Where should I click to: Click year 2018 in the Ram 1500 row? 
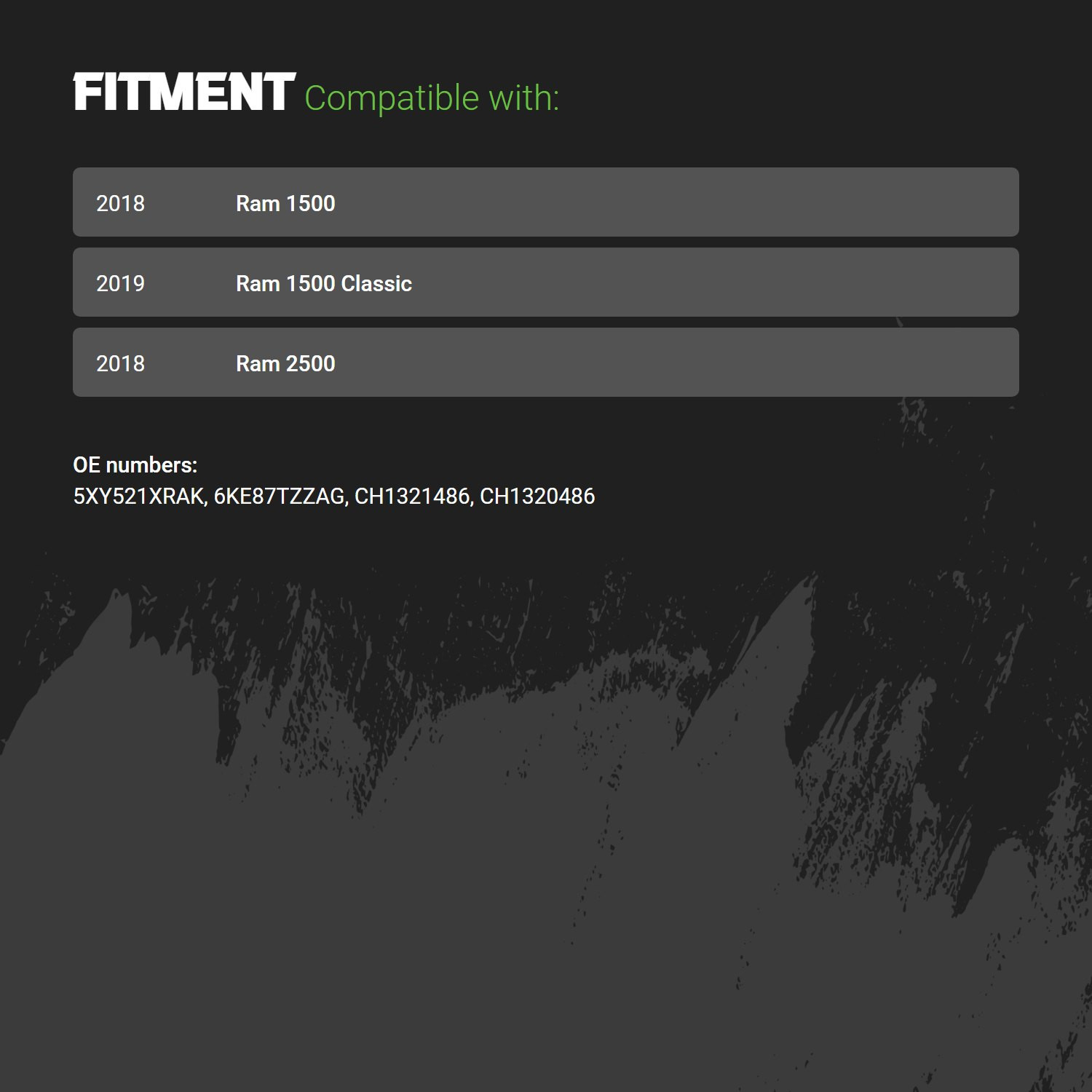click(x=120, y=203)
